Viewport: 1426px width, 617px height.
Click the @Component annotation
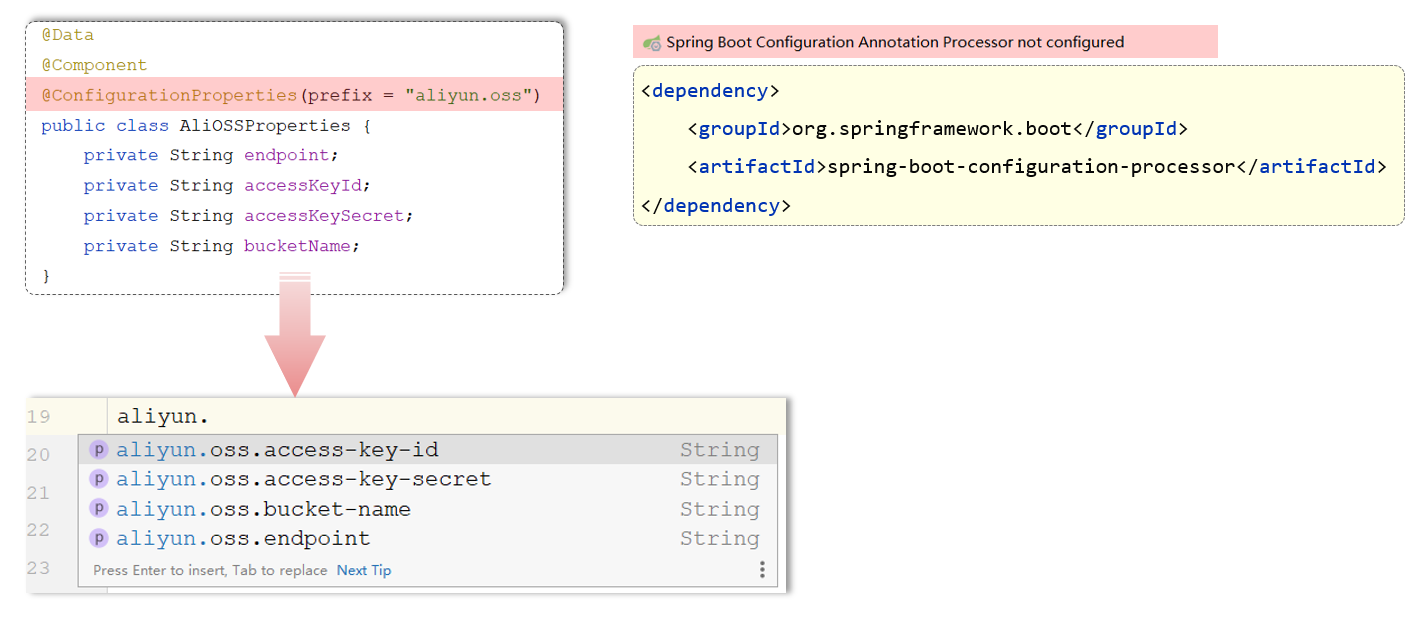pos(94,65)
